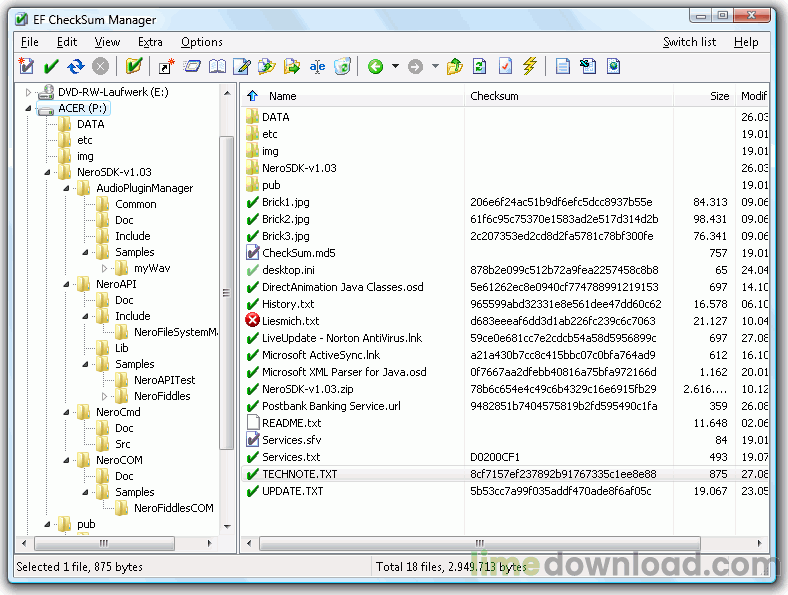The image size is (788, 595).
Task: Click the document with globe icon
Action: [614, 66]
